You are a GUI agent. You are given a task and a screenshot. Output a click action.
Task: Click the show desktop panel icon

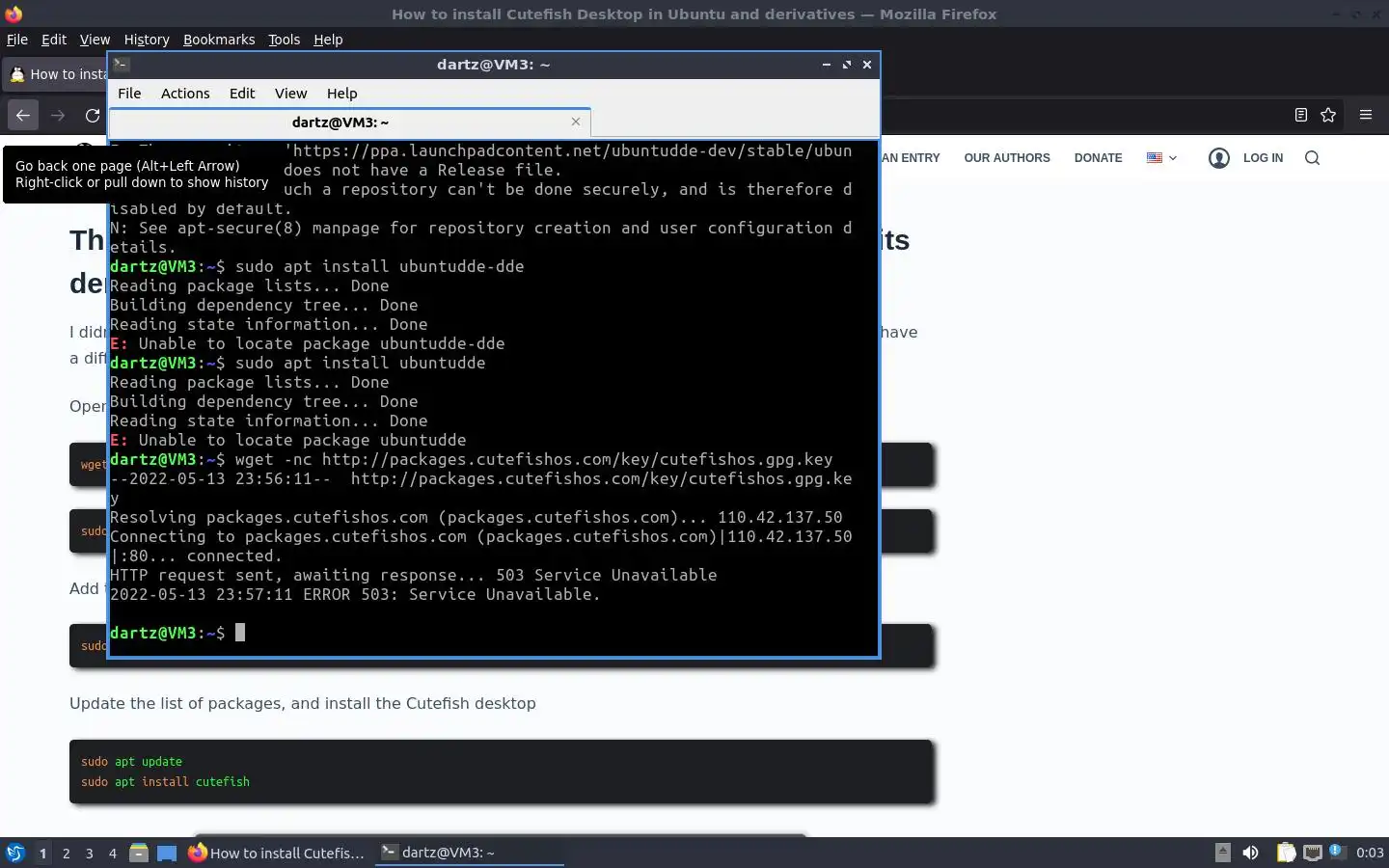coord(167,853)
